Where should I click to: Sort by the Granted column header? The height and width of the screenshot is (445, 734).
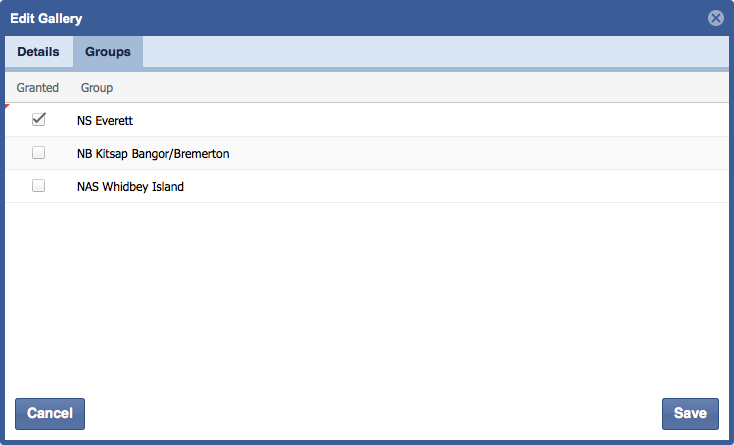(38, 88)
